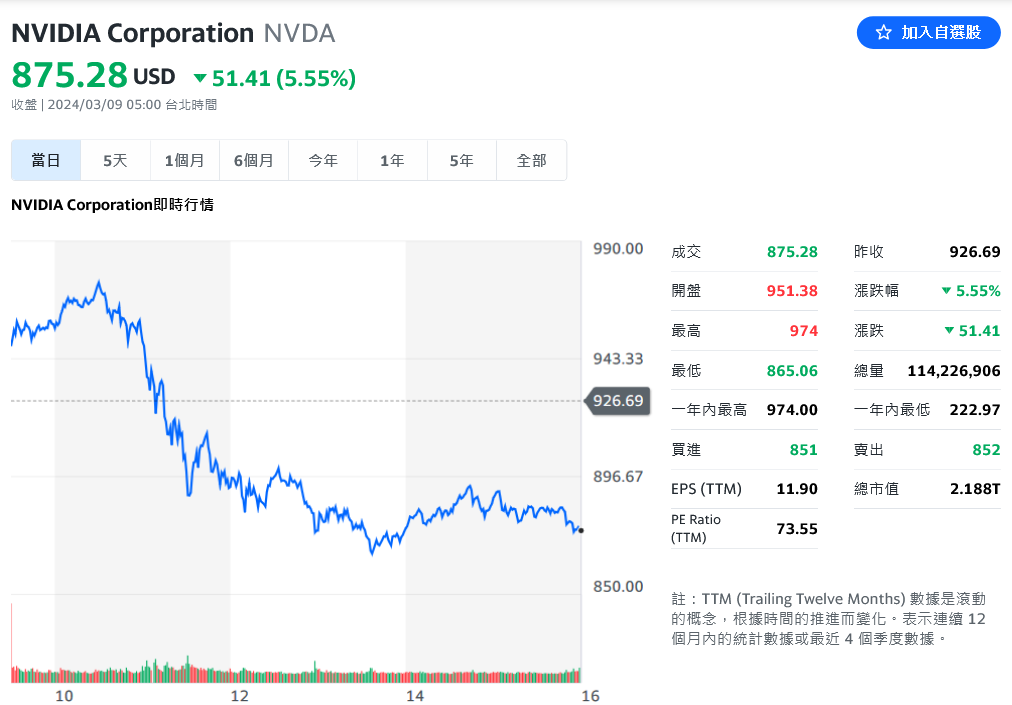Display 全部 historical data tab

point(532,160)
